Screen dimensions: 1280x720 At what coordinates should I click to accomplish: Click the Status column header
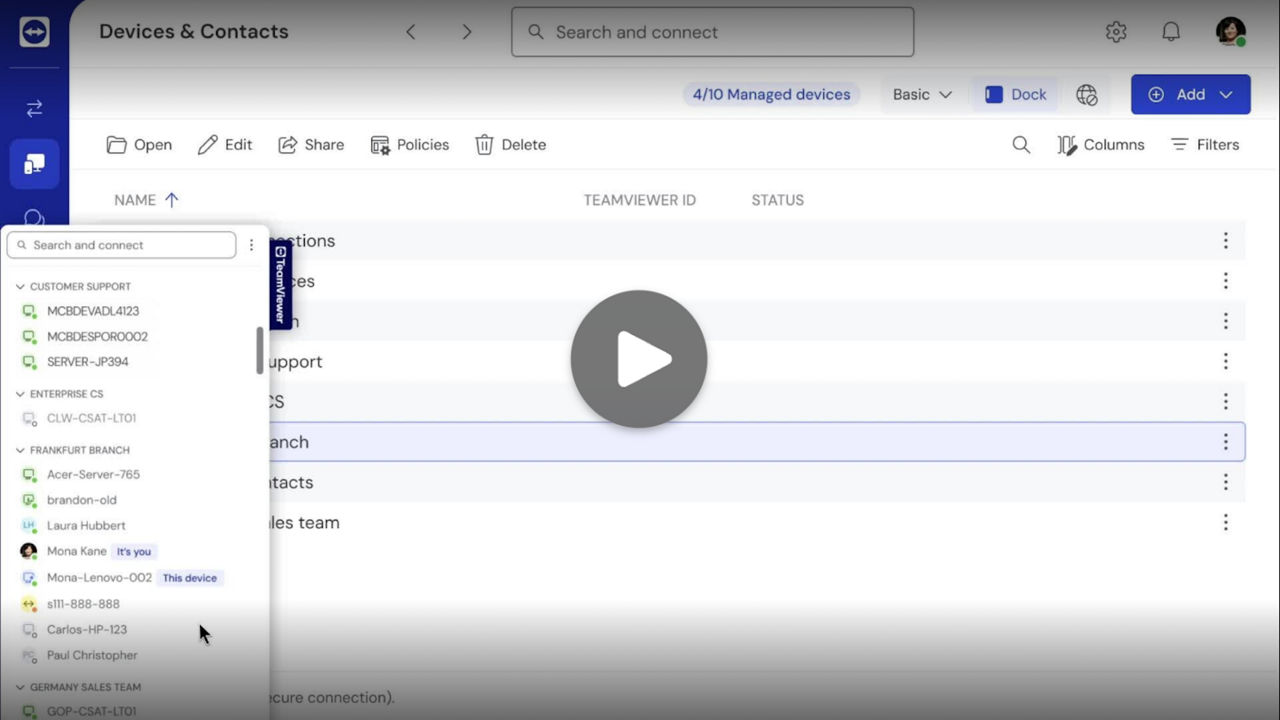(778, 200)
